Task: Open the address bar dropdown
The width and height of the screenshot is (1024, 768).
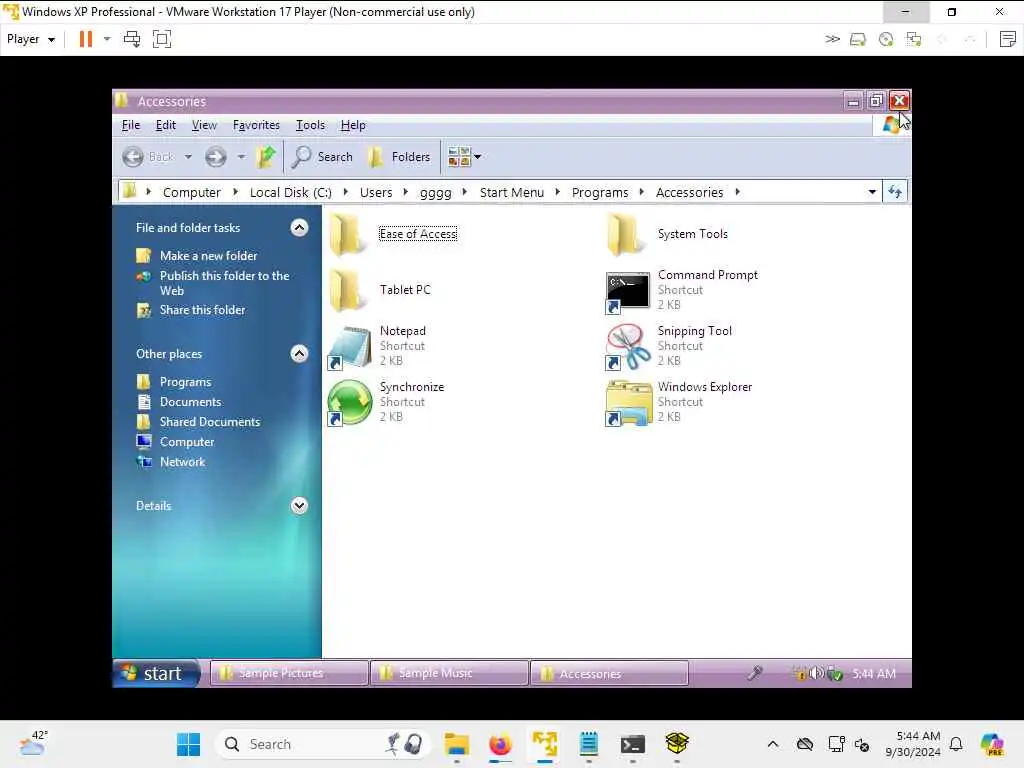Action: (x=872, y=192)
